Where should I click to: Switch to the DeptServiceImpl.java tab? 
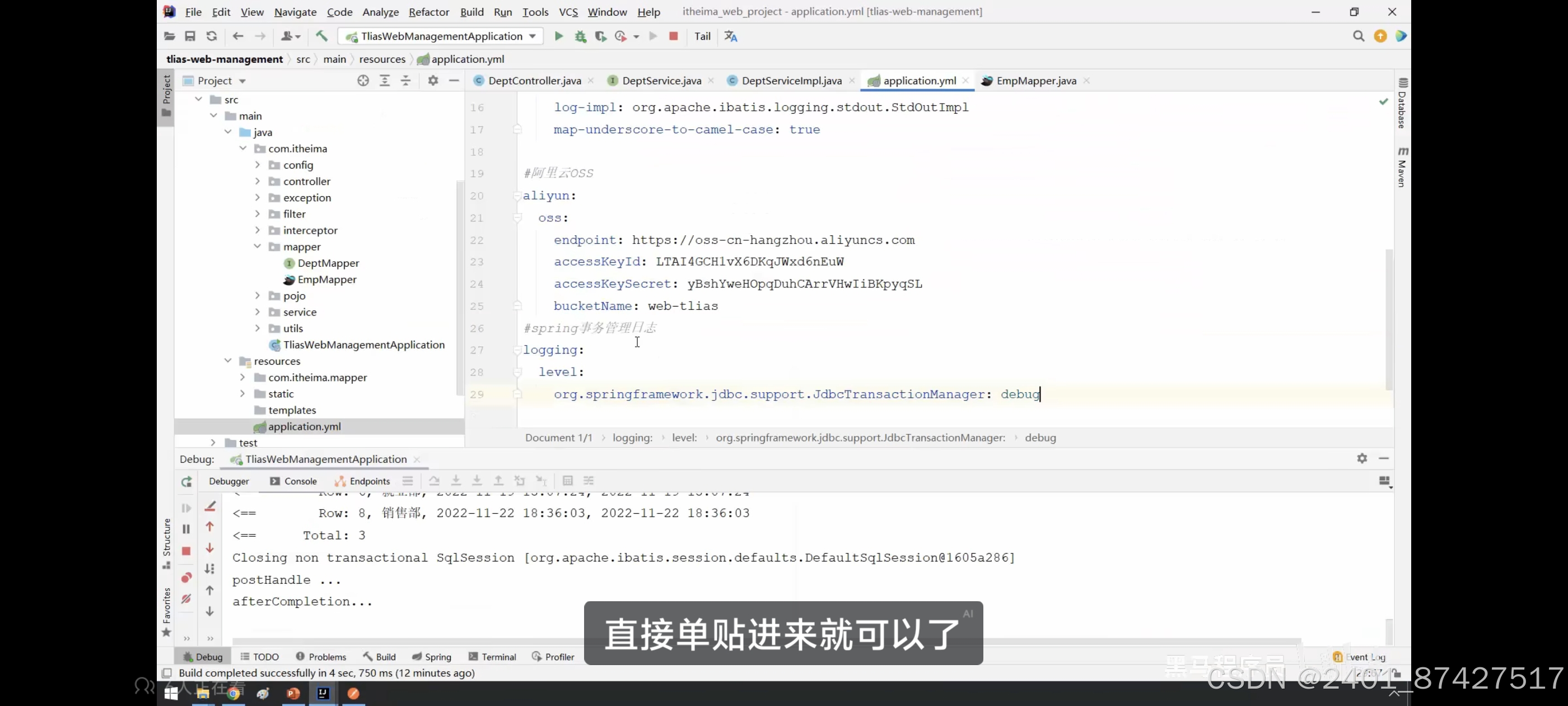pyautogui.click(x=791, y=81)
